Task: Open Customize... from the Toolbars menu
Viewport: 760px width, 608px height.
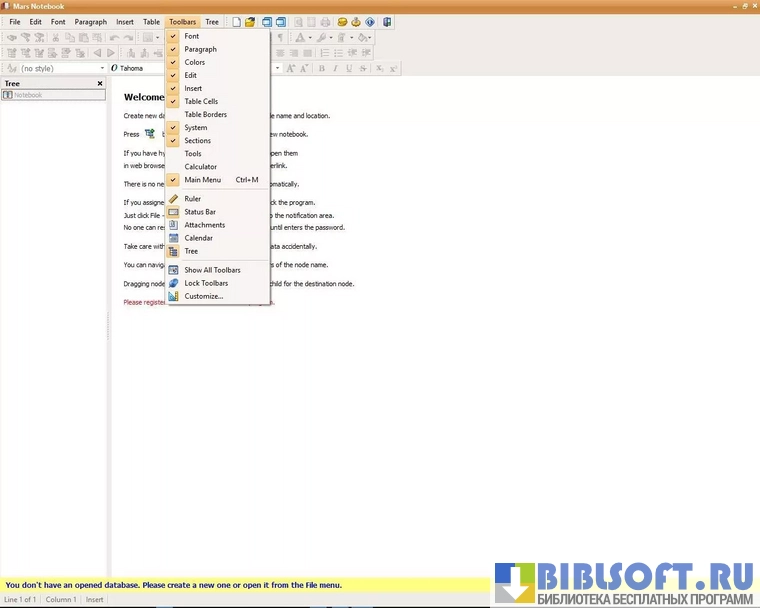Action: pos(203,296)
